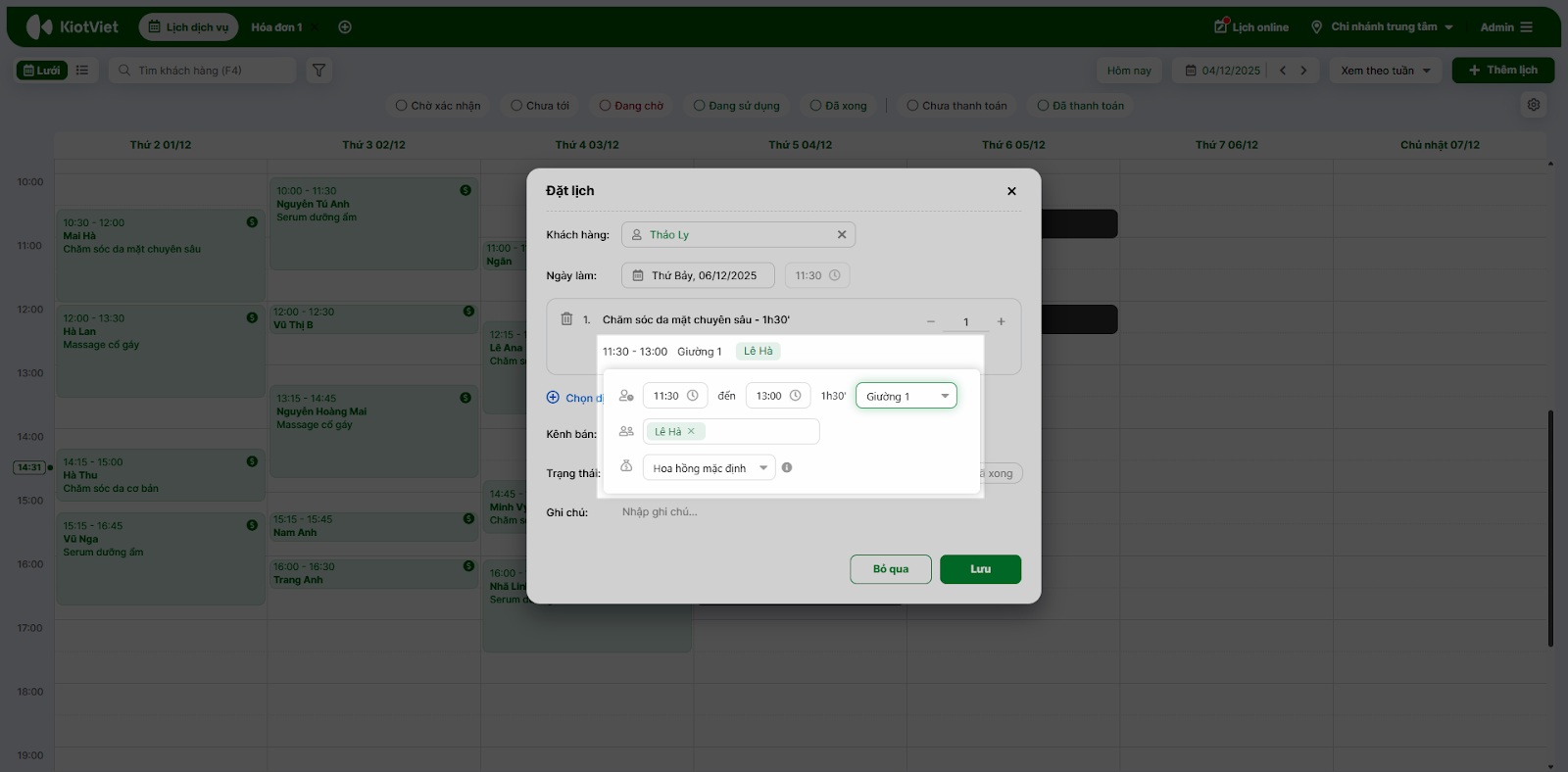Filter by Đang chờ status
The height and width of the screenshot is (772, 1568).
click(x=631, y=106)
